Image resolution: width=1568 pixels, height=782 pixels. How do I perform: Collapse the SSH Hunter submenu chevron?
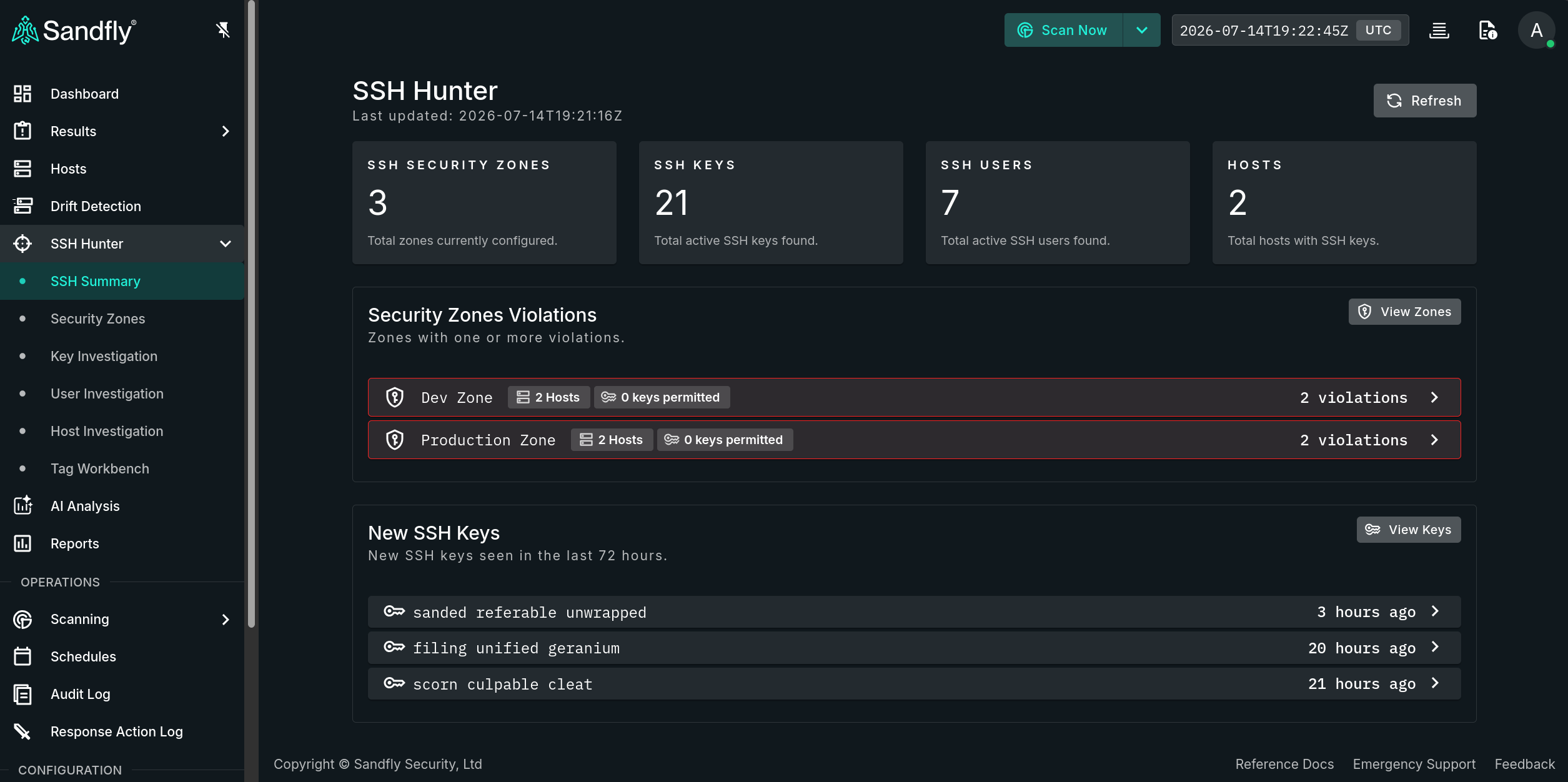[226, 244]
